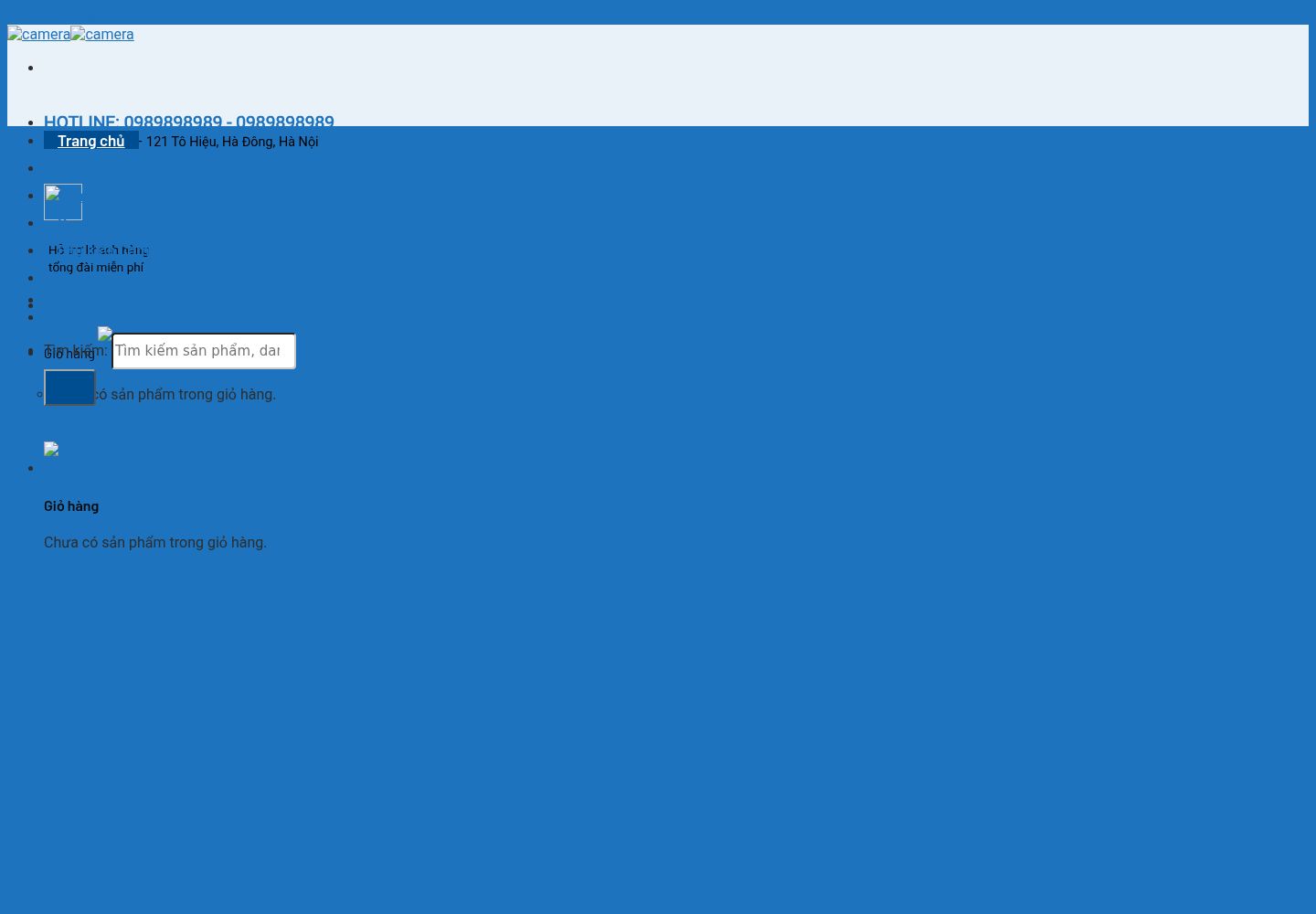
Task: Click the broken image in the white-bordered box
Action: 63,202
